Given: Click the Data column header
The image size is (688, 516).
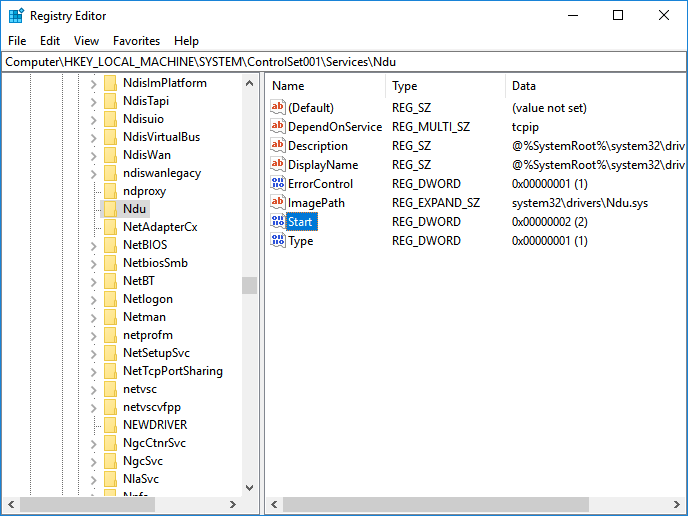Looking at the screenshot, I should [x=523, y=86].
